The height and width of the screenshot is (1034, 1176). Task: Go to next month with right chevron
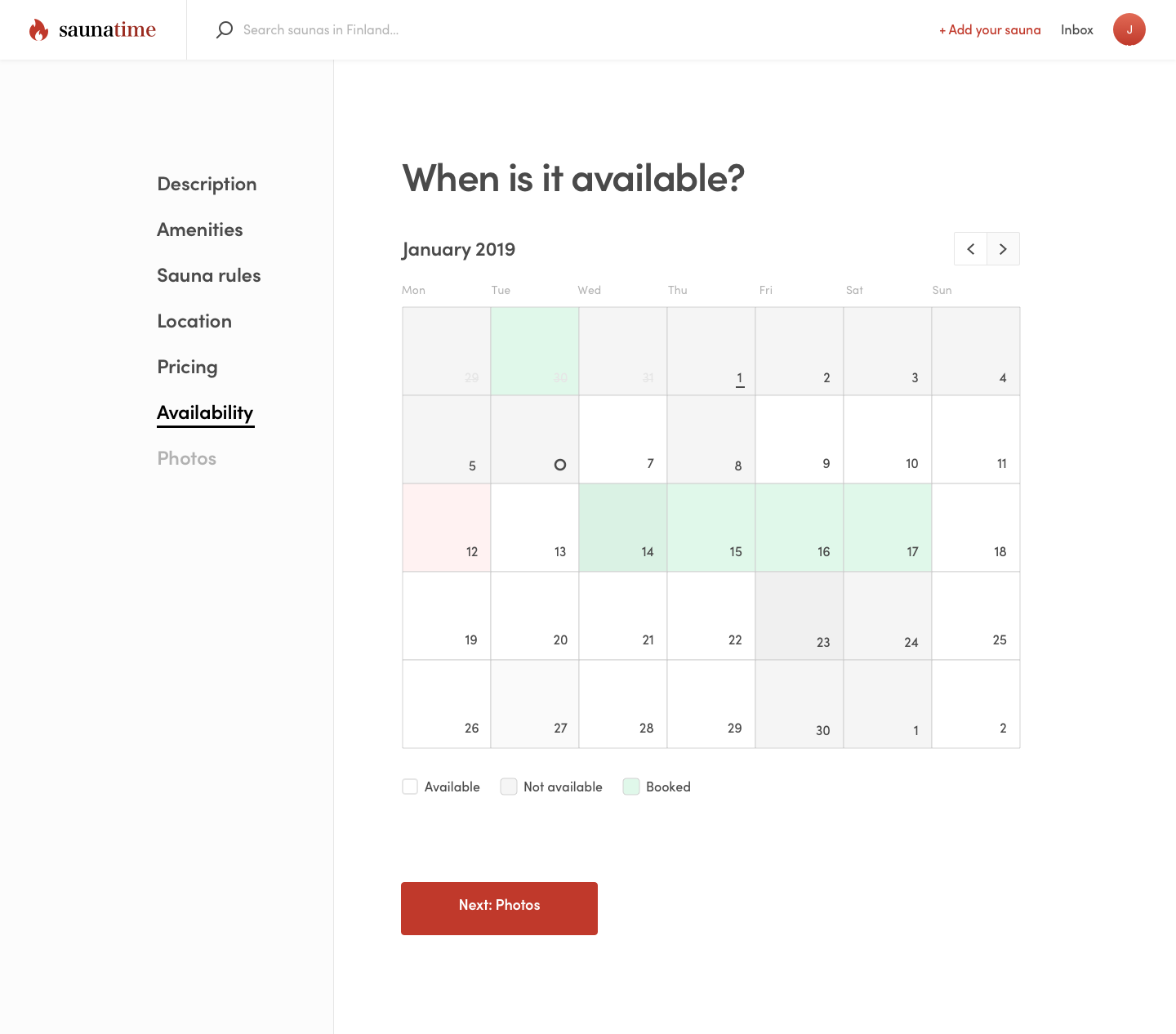(1003, 249)
